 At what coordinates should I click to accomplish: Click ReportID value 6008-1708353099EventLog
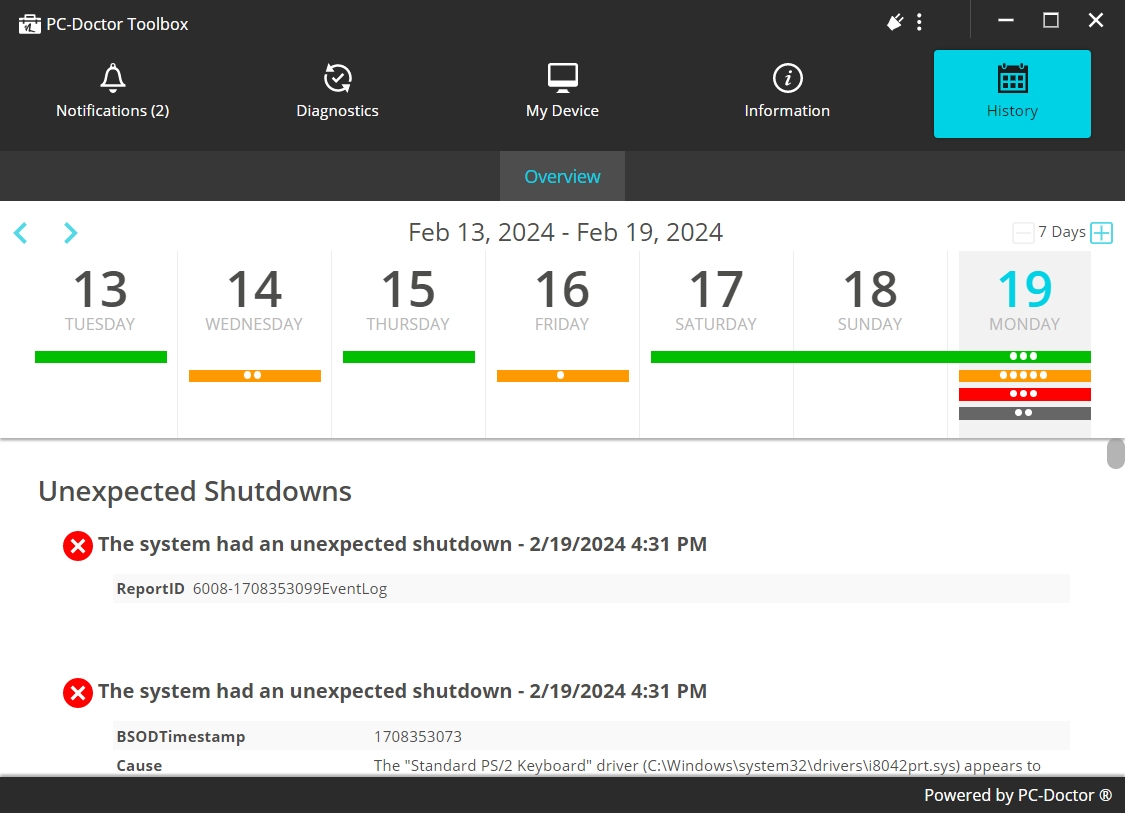tap(290, 589)
